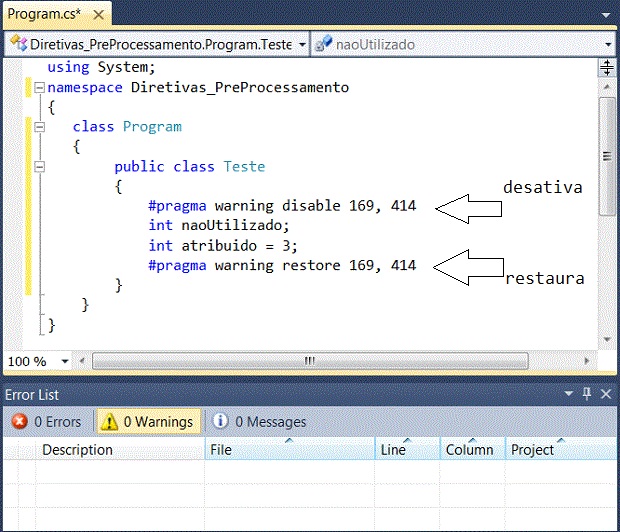Sort by the Project column header
This screenshot has width=620, height=532.
tap(561, 449)
